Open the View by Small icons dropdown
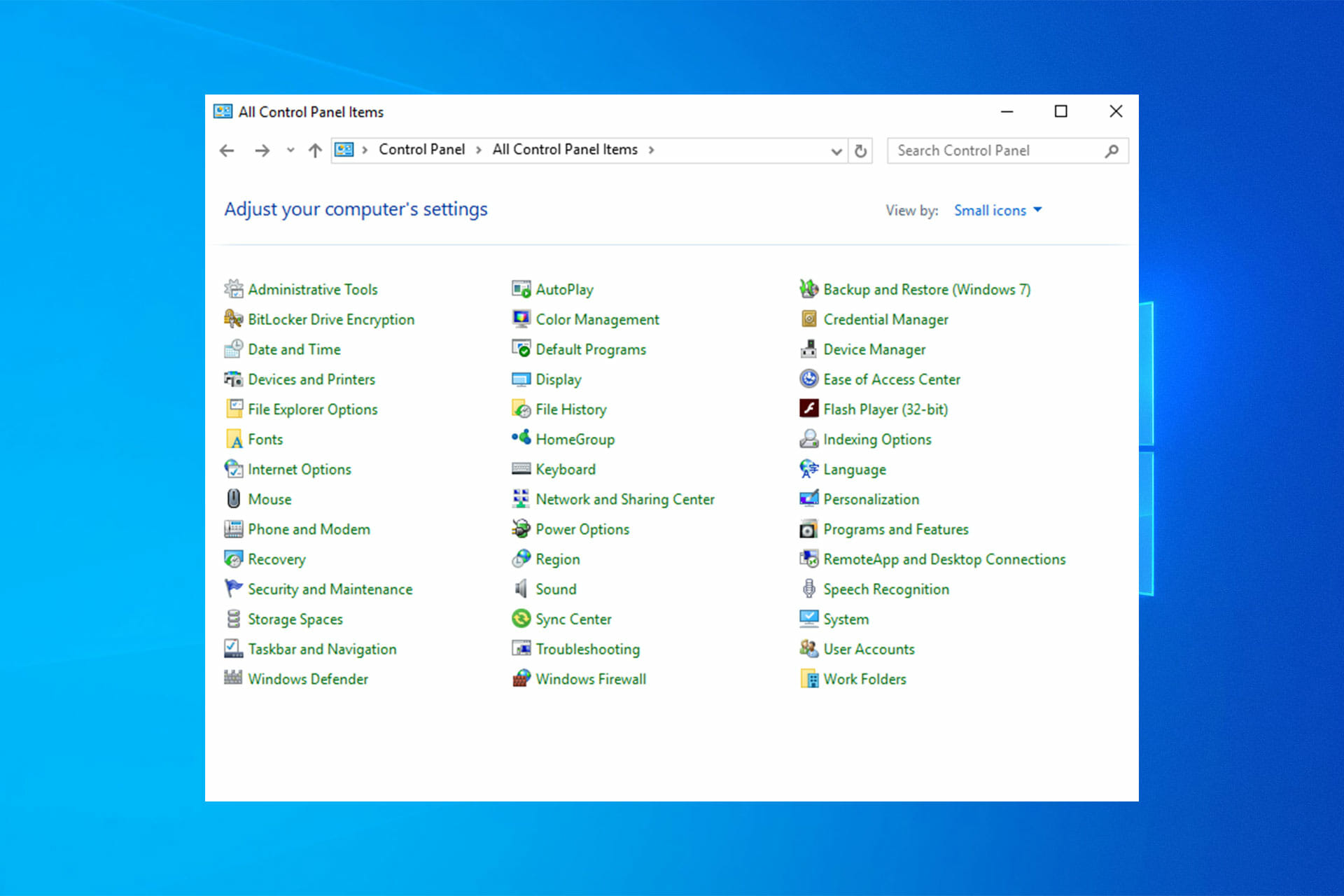The height and width of the screenshot is (896, 1344). [998, 211]
